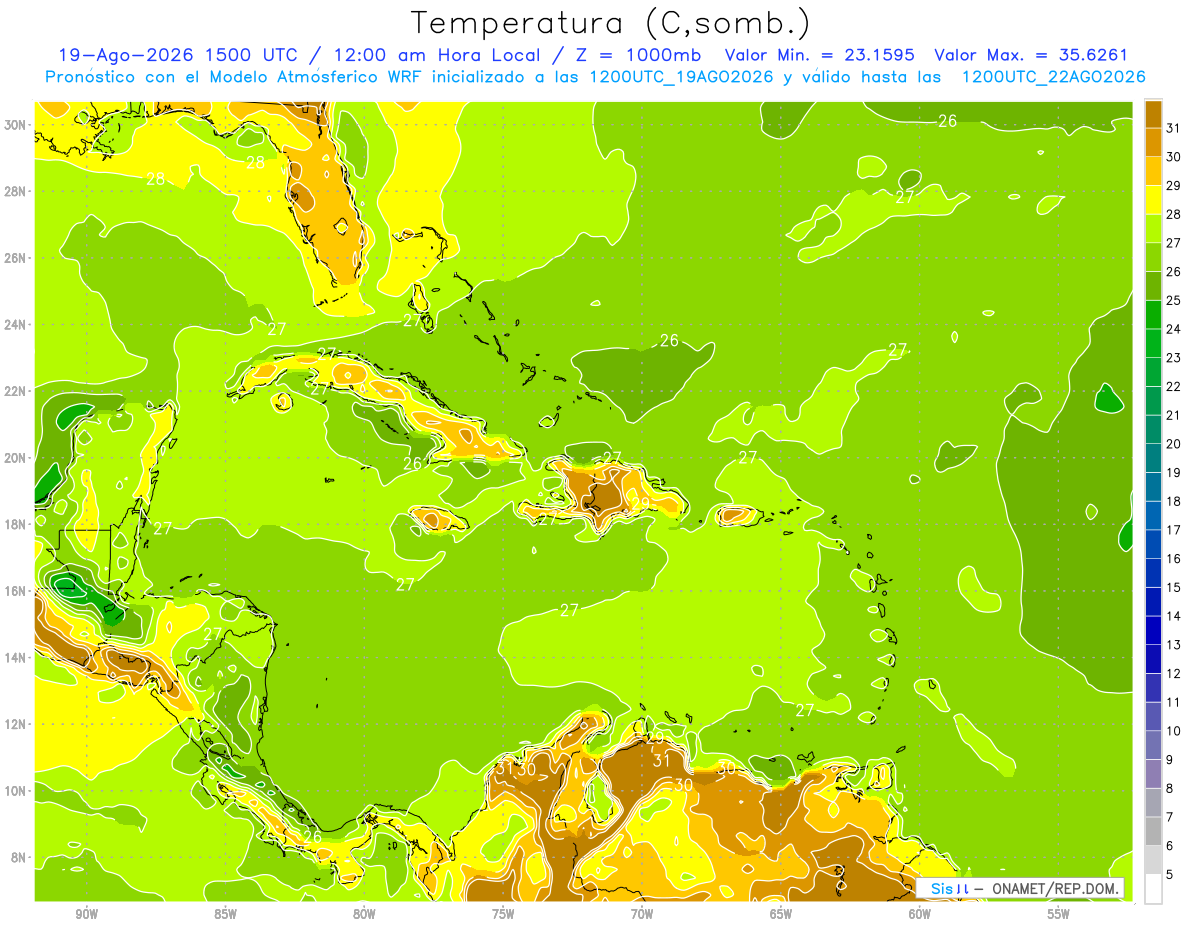Click the '80W' longitude axis label

coord(364,914)
